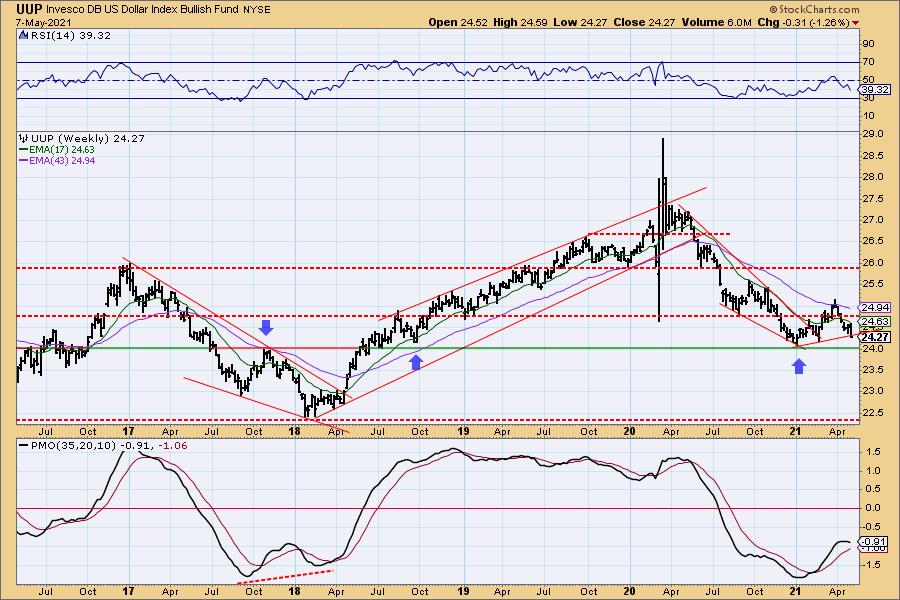Image resolution: width=900 pixels, height=600 pixels.
Task: Click the 90 level label on the RSI axis
Action: tap(868, 44)
